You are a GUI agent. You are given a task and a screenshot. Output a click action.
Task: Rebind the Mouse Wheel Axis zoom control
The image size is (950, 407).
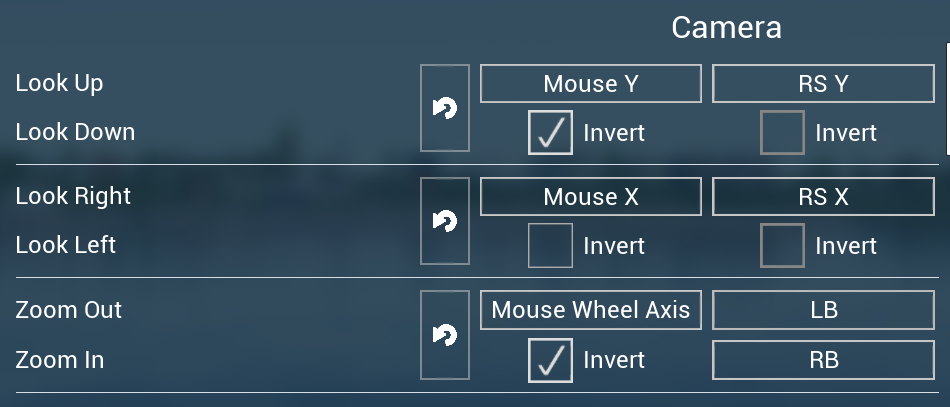pos(590,310)
